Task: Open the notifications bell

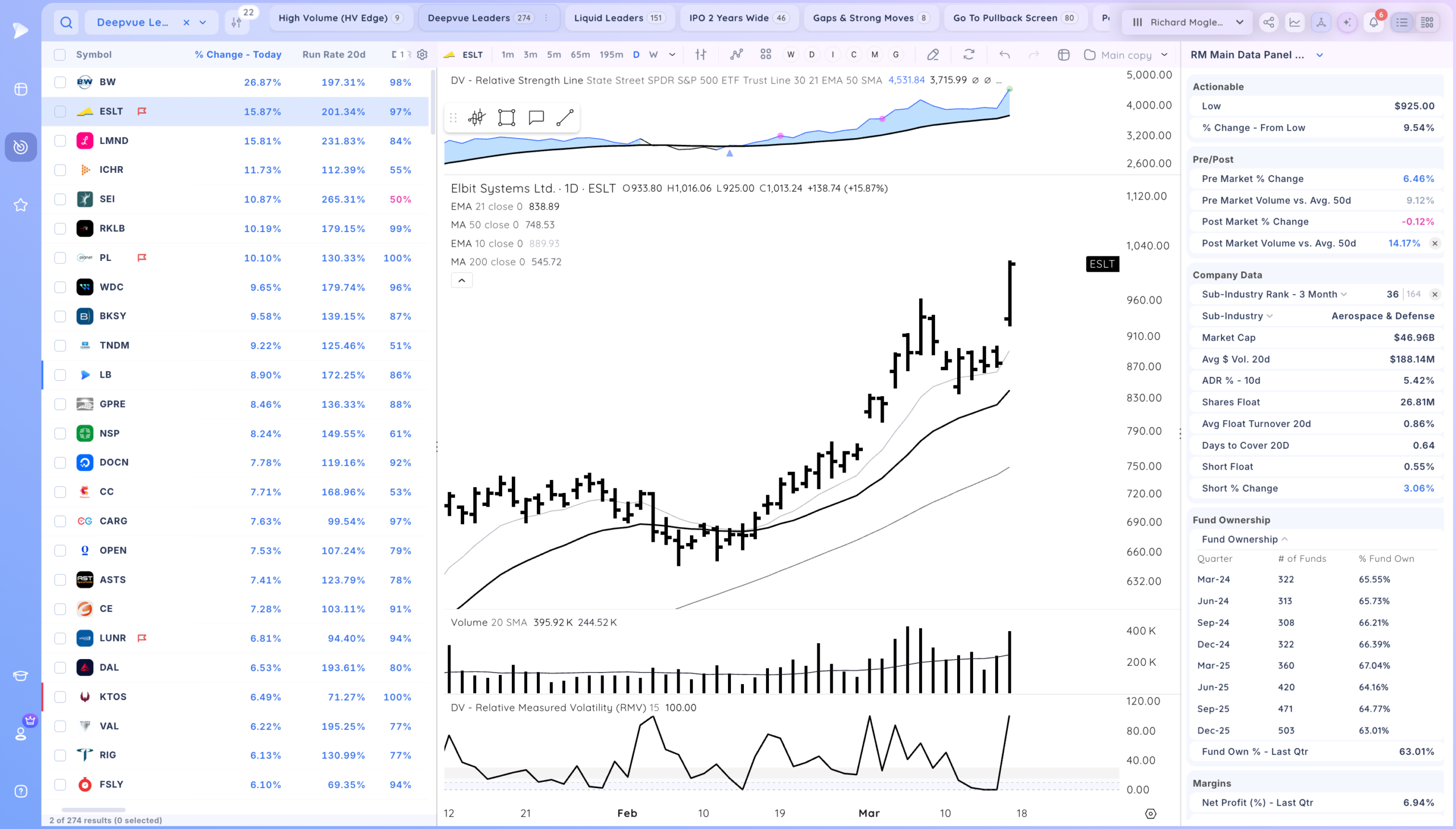Action: pyautogui.click(x=1374, y=23)
